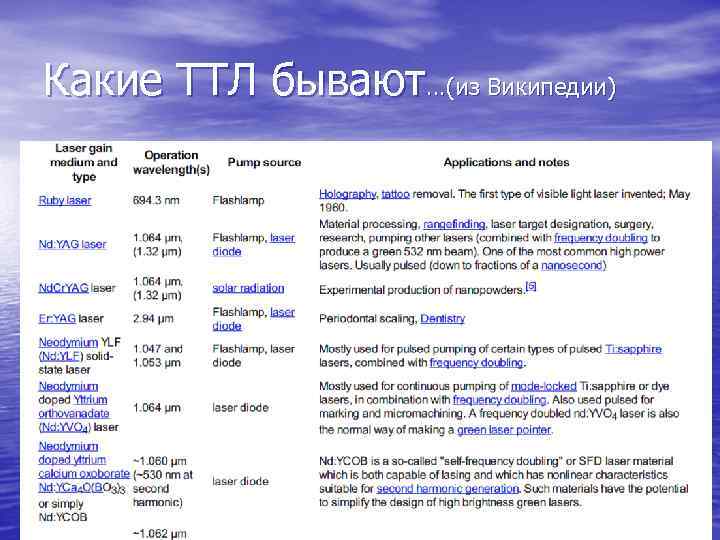This screenshot has width=720, height=540.
Task: Follow the second harmonic generation link
Action: pos(447,489)
